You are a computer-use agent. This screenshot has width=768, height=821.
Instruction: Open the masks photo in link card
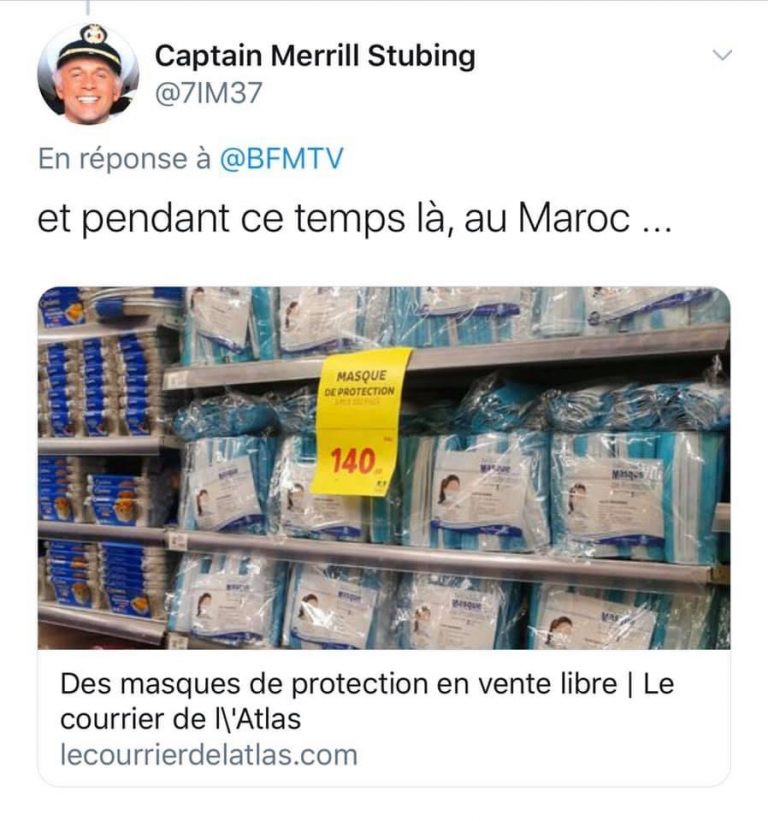384,468
